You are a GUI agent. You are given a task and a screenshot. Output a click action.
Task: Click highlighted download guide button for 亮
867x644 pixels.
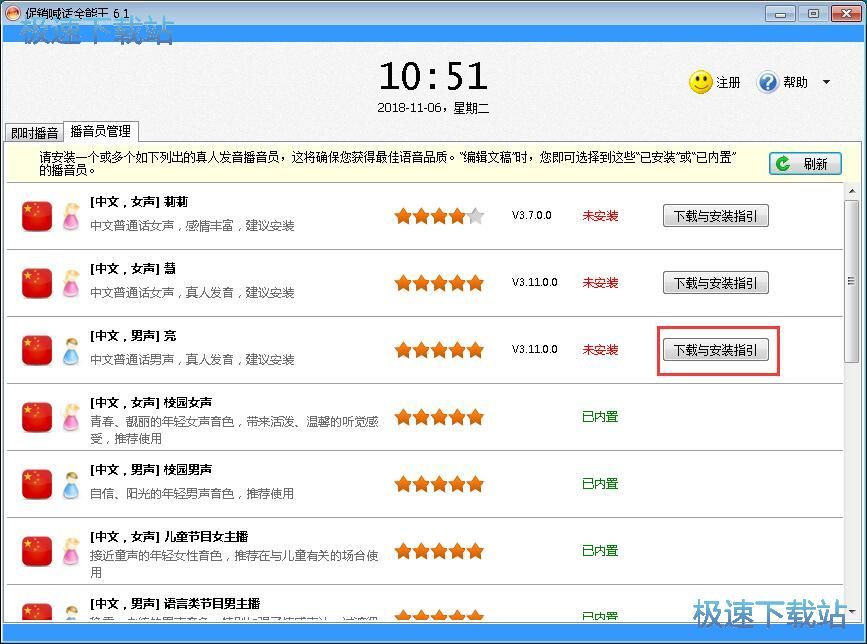715,350
